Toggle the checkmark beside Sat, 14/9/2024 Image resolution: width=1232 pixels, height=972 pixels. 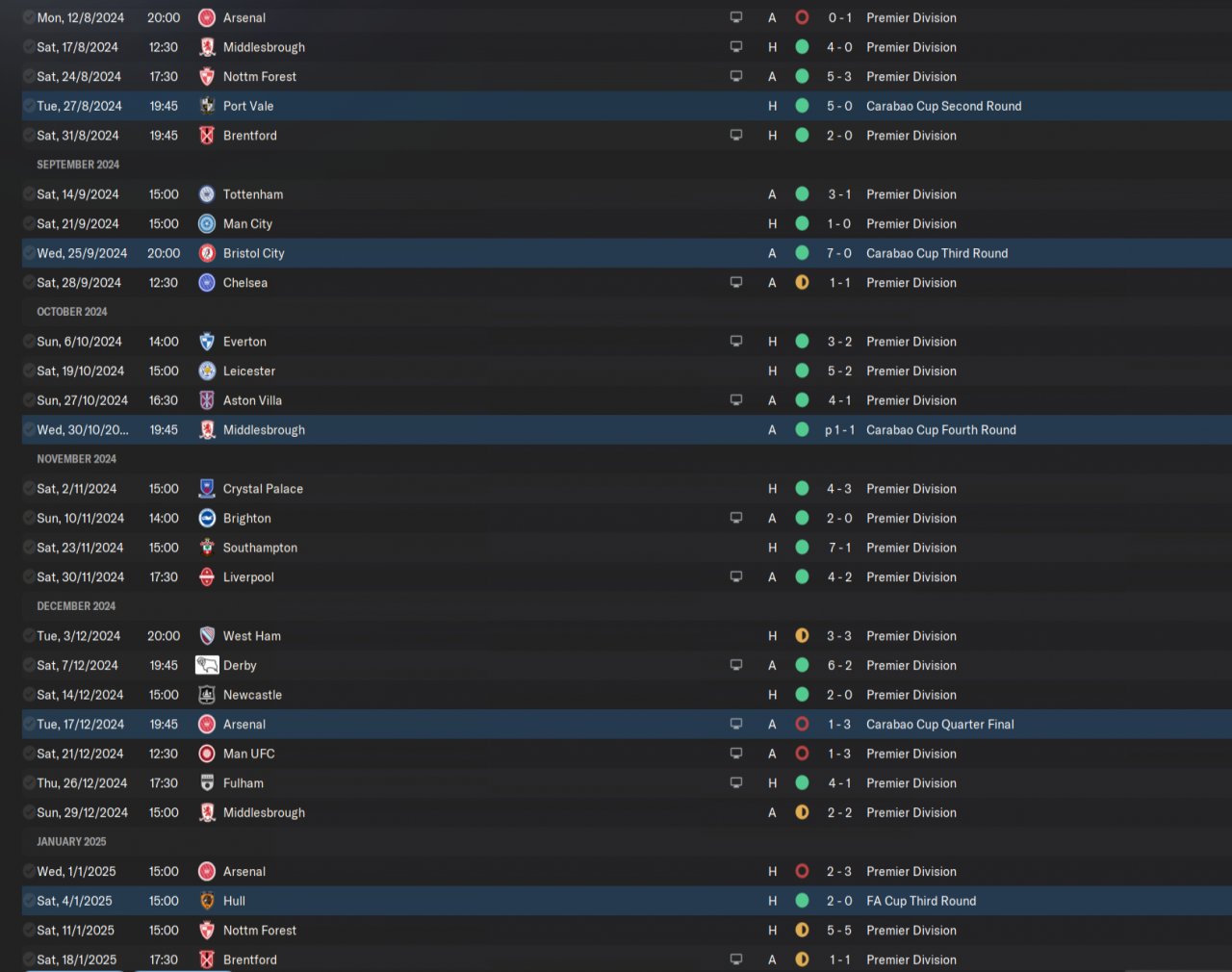click(x=29, y=194)
